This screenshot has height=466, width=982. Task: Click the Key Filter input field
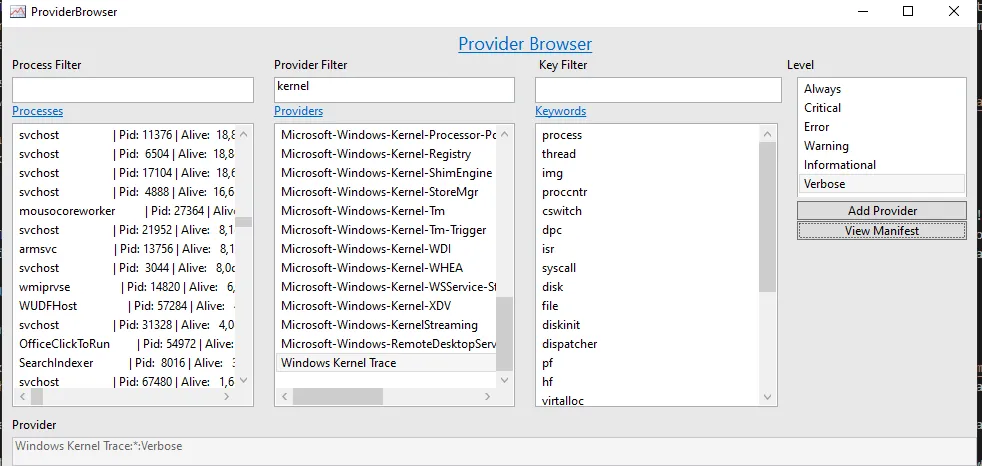(x=658, y=90)
